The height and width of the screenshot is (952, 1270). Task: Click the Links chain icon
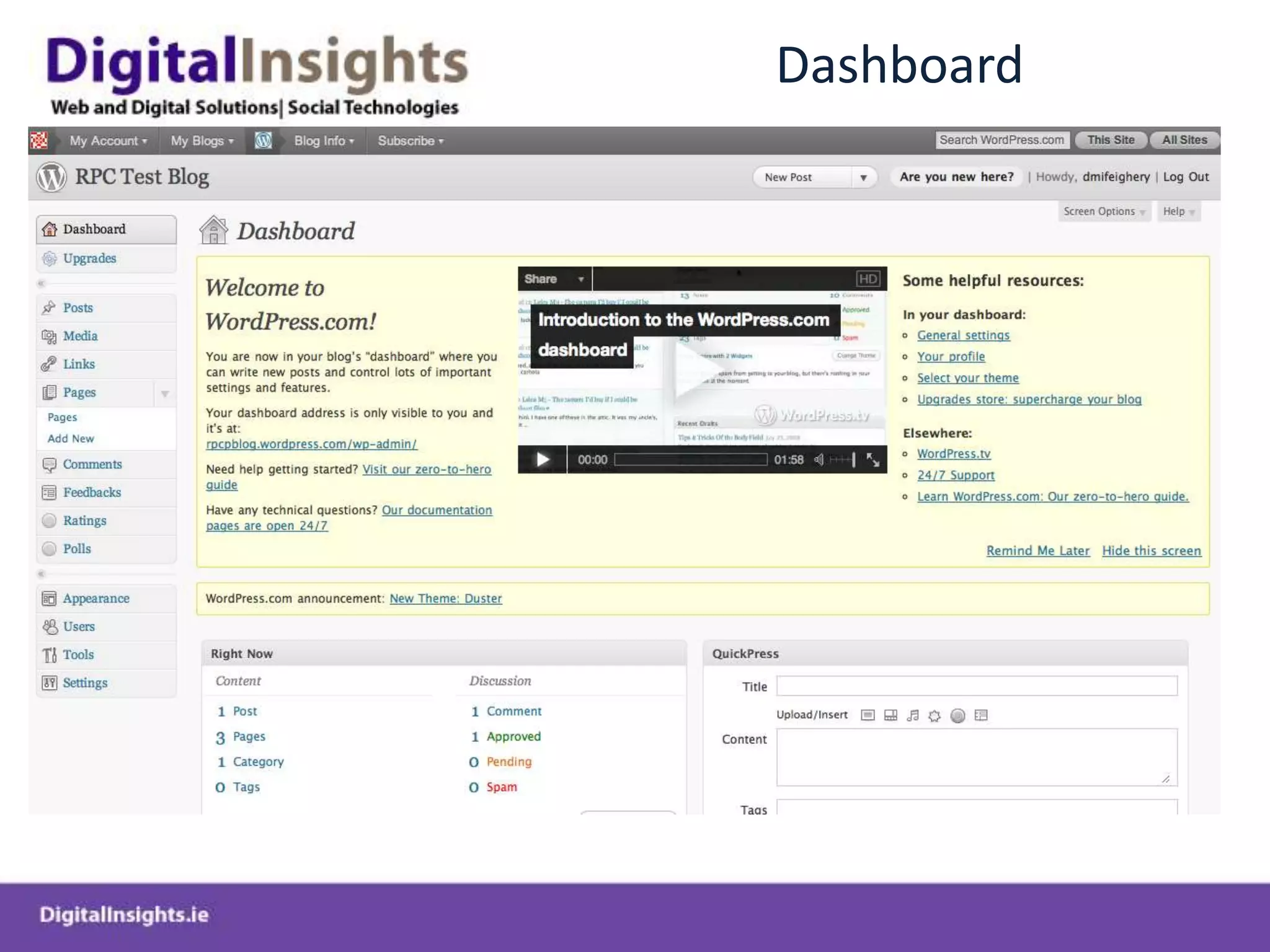pos(49,364)
